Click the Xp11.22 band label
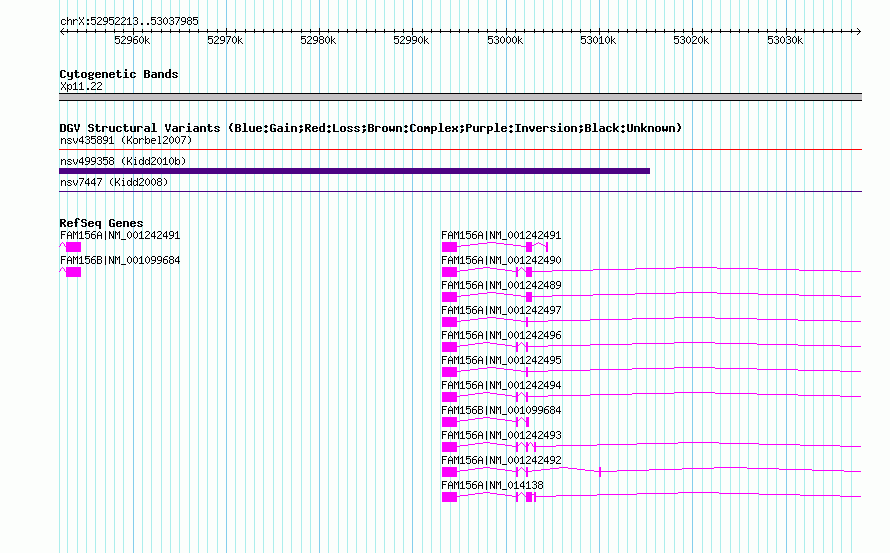The image size is (890, 553). (x=81, y=86)
